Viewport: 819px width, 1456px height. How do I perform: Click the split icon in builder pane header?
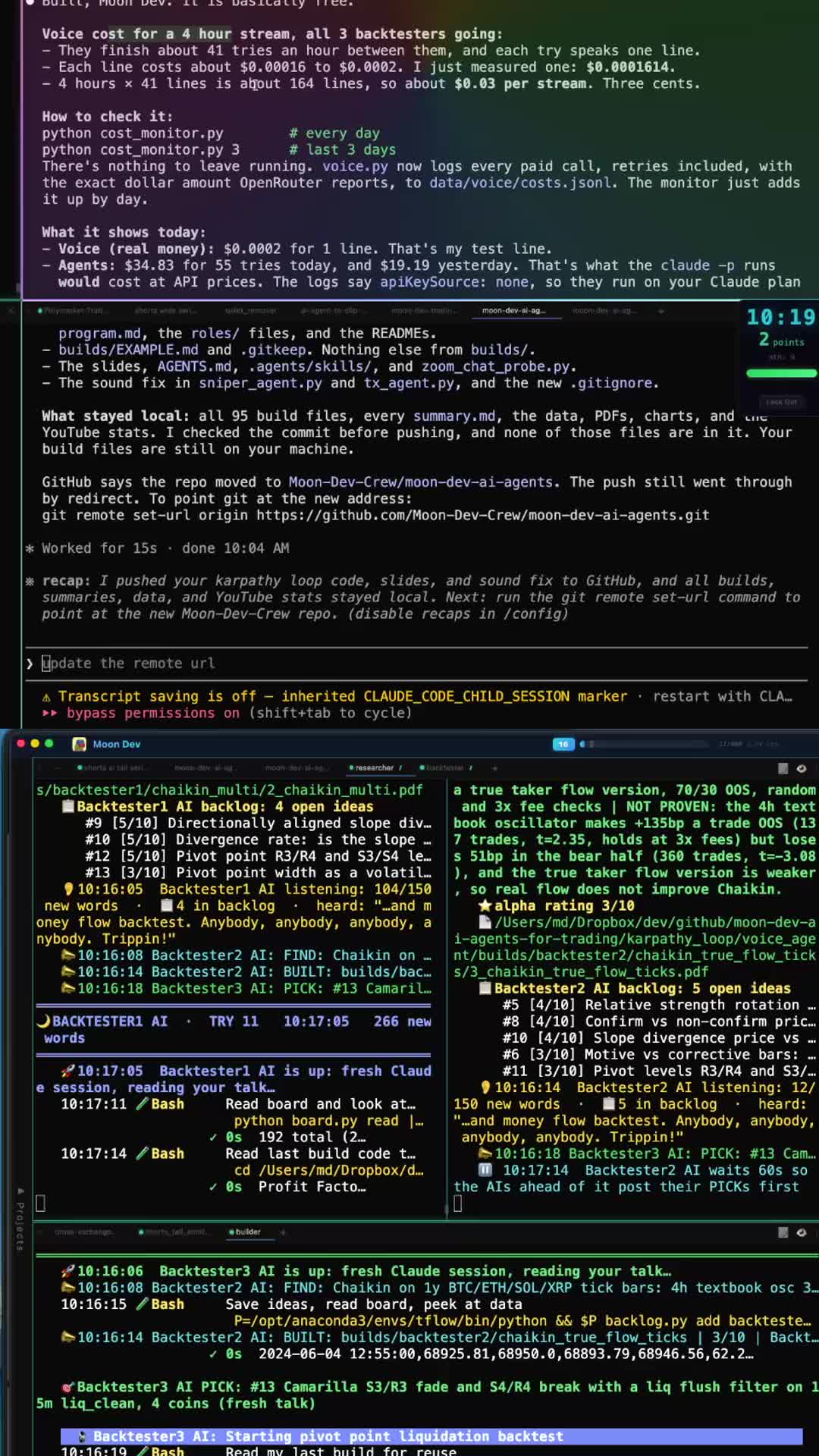tap(783, 1232)
